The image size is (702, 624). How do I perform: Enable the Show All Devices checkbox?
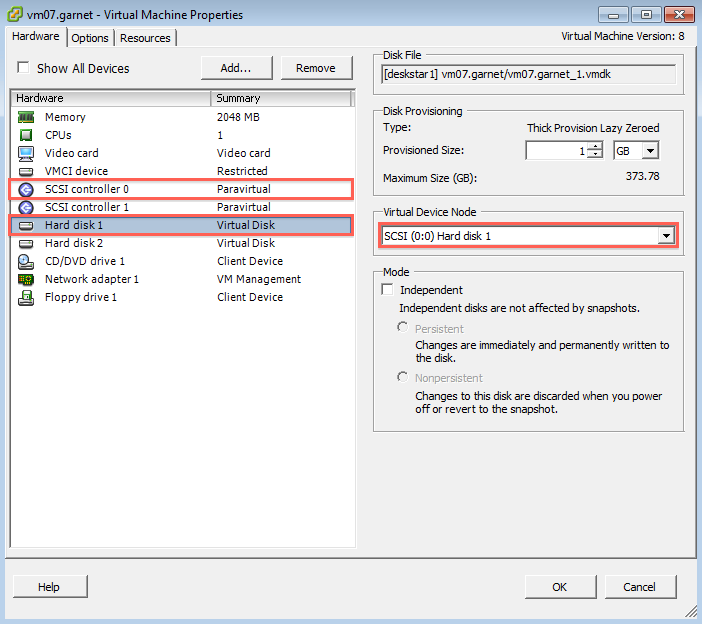(x=23, y=68)
